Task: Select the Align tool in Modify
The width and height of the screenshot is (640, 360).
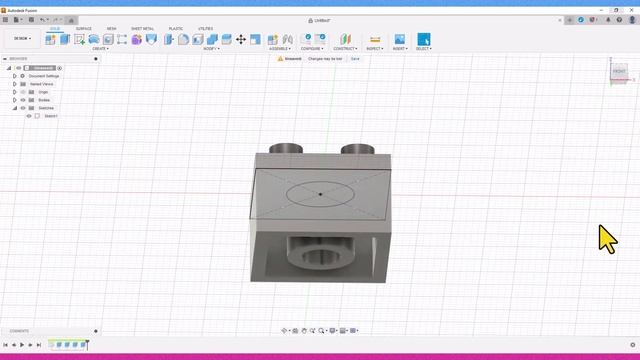Action: 256,39
